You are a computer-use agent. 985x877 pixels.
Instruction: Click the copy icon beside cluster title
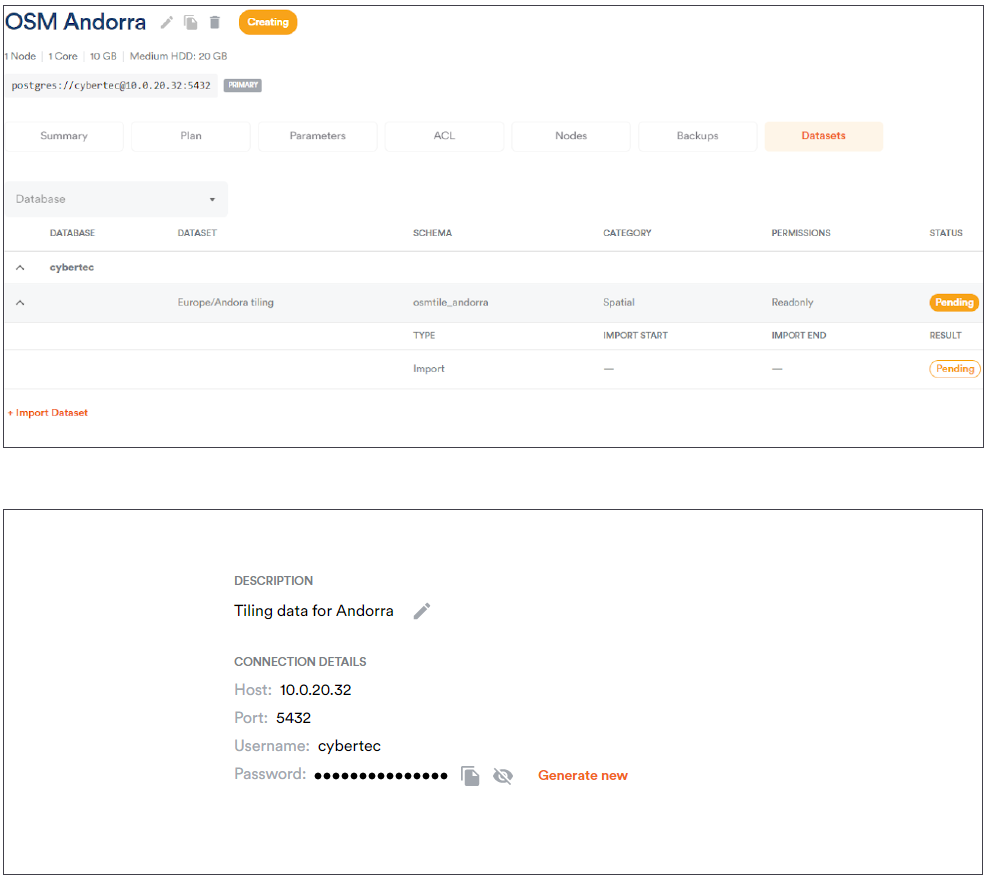(190, 22)
